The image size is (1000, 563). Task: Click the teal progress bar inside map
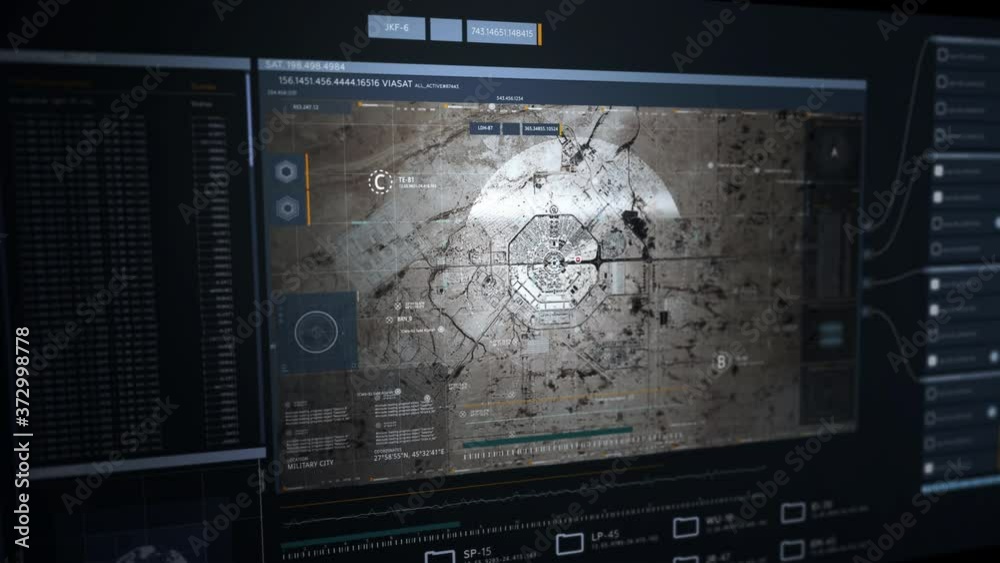pos(547,436)
